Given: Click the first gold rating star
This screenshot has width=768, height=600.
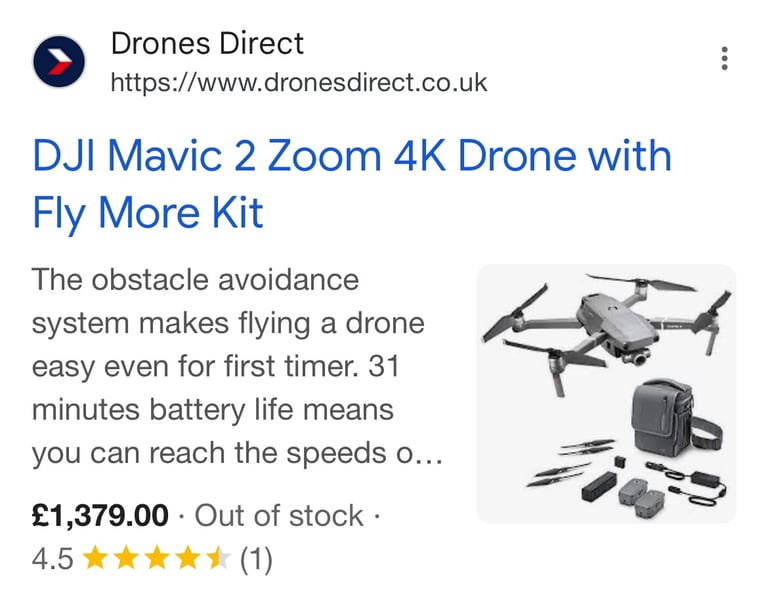Looking at the screenshot, I should click(96, 558).
